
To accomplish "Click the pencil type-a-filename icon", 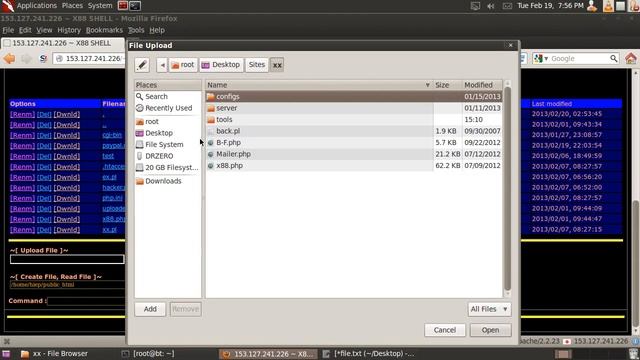I will coord(142,65).
